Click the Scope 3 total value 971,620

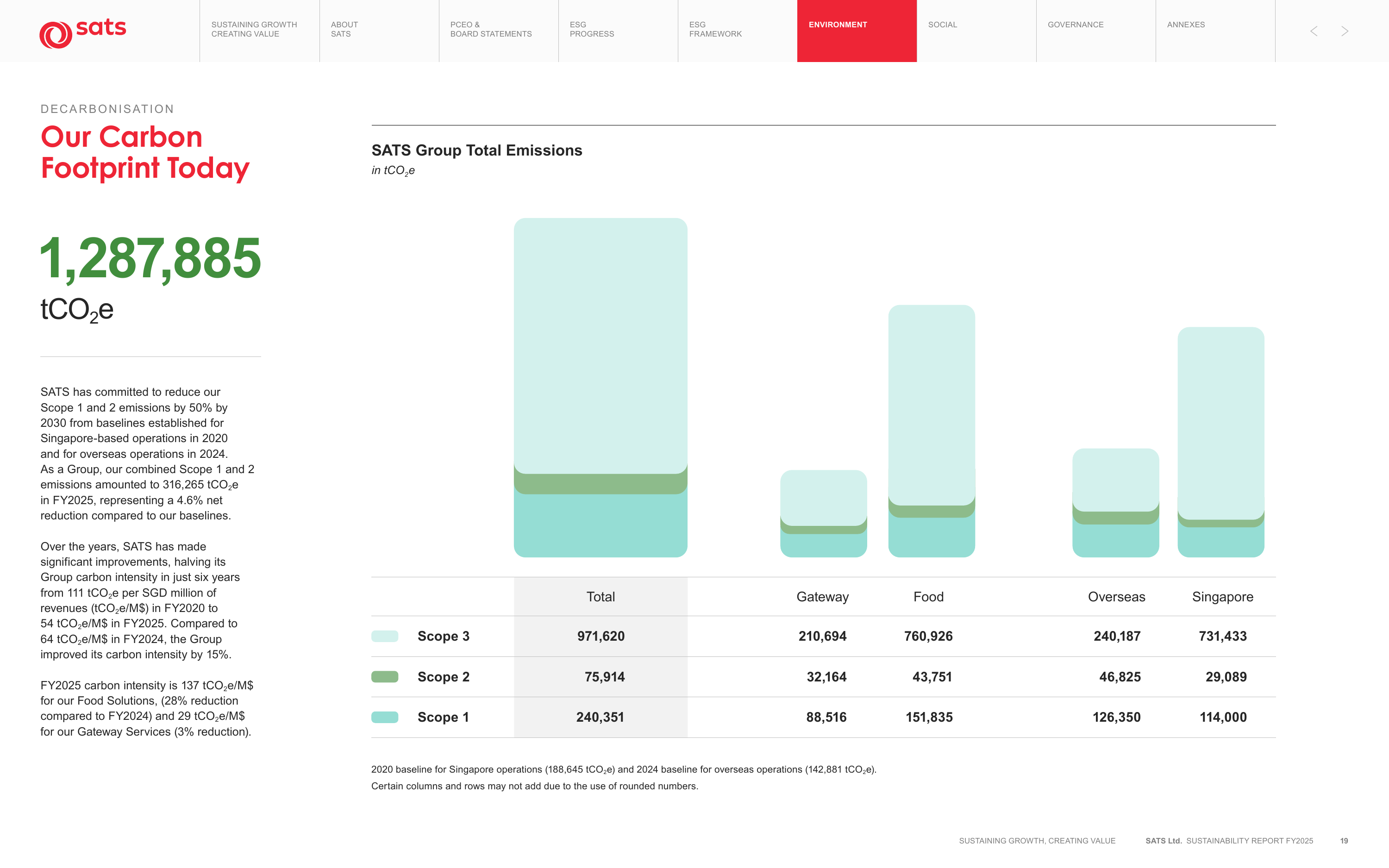[601, 636]
